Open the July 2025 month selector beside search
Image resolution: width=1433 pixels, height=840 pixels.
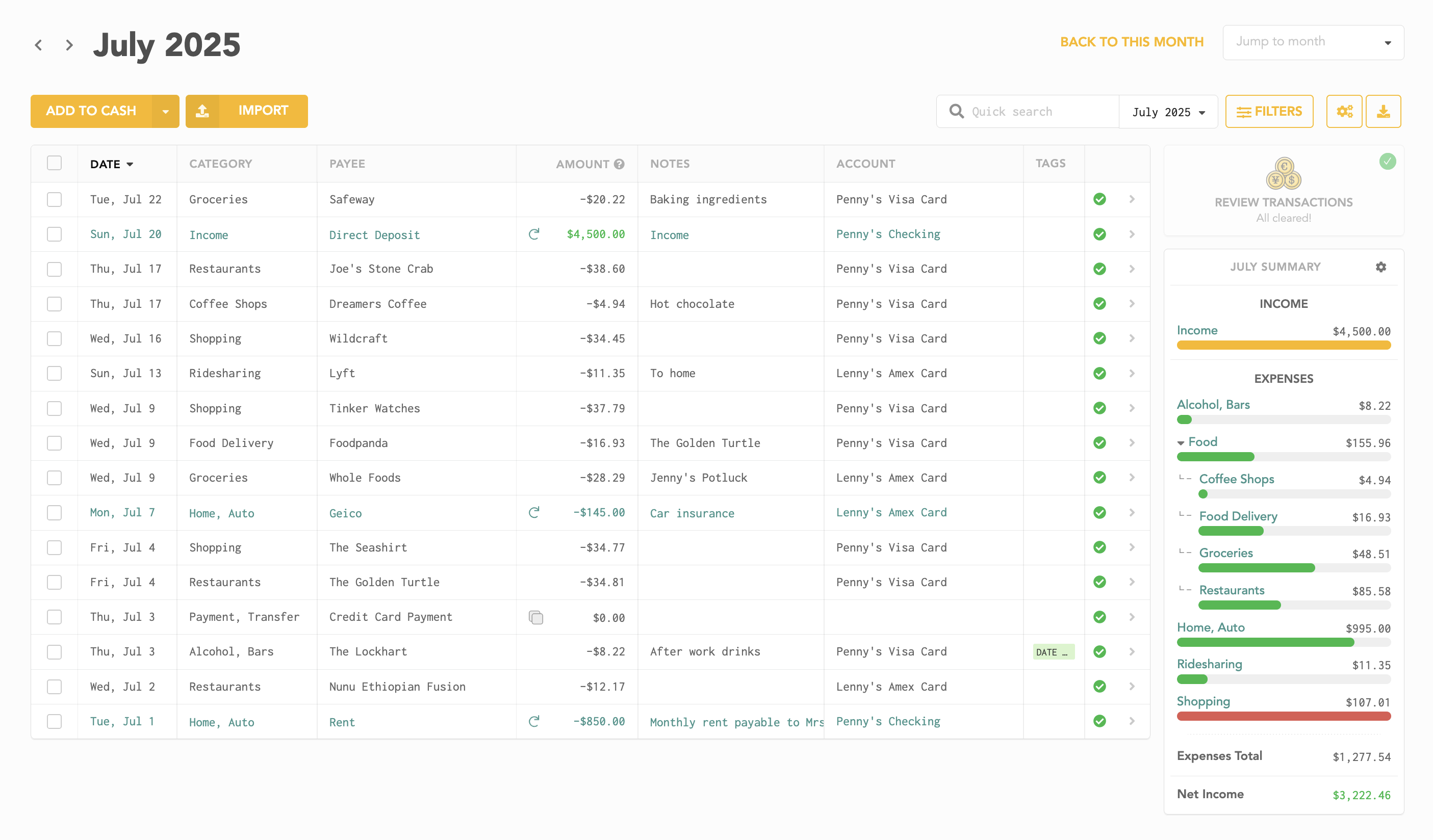(1168, 112)
